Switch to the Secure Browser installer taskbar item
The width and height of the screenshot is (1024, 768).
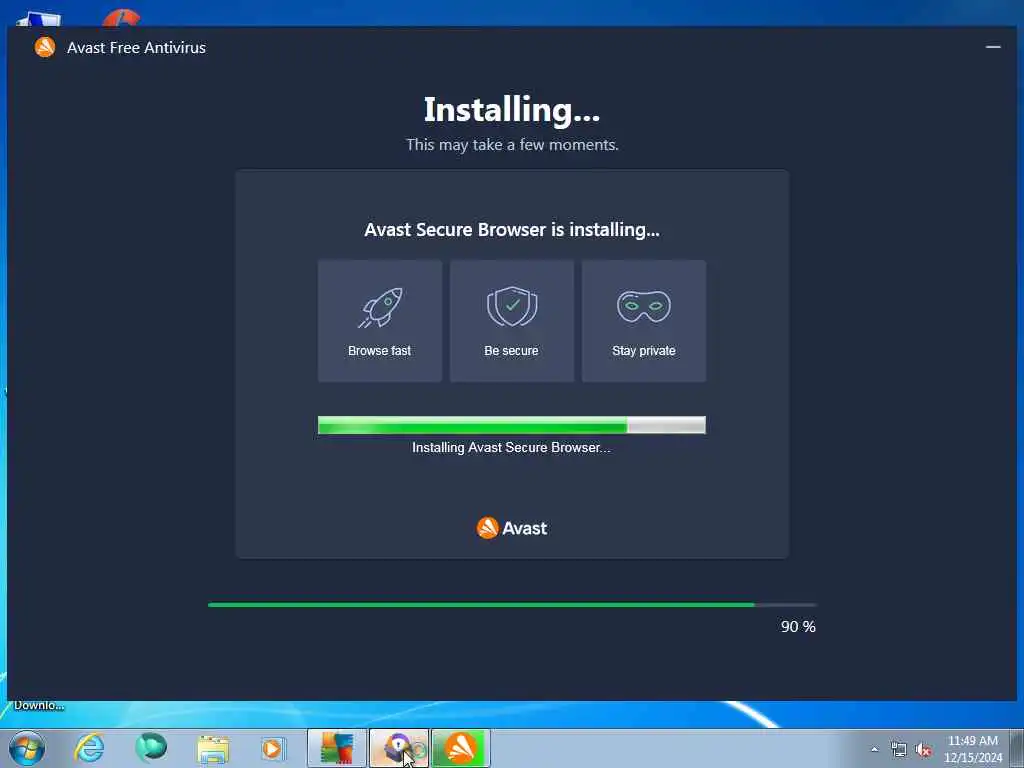[399, 748]
